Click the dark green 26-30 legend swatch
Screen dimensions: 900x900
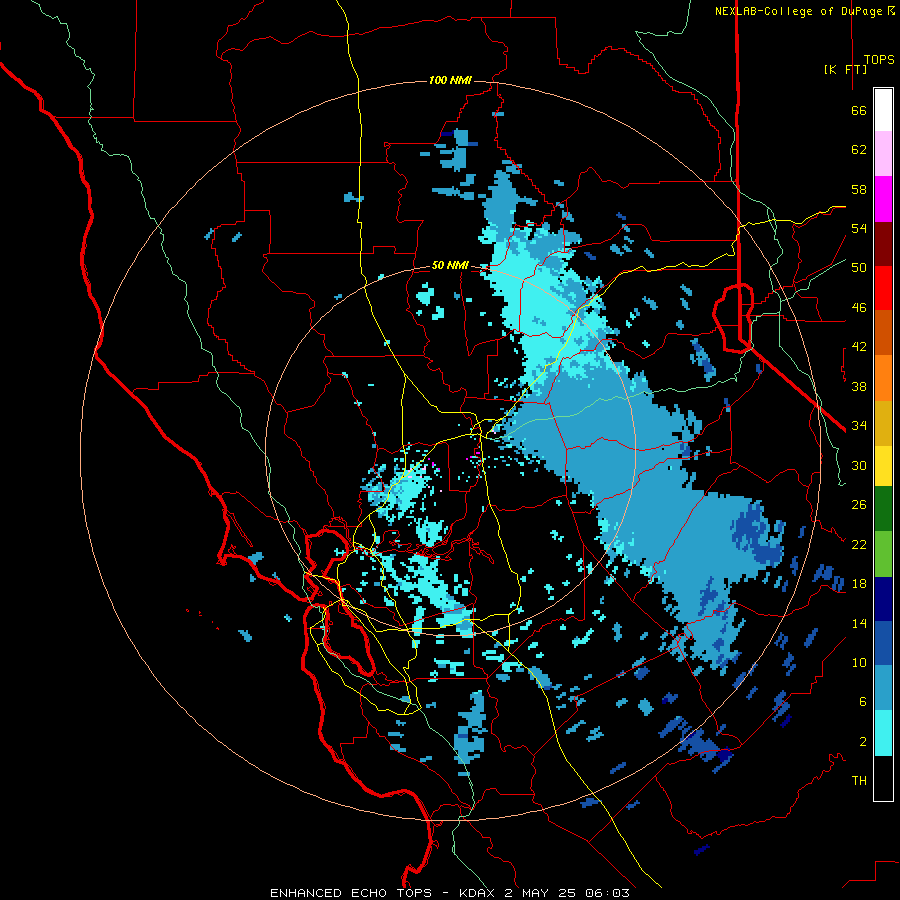[x=883, y=509]
